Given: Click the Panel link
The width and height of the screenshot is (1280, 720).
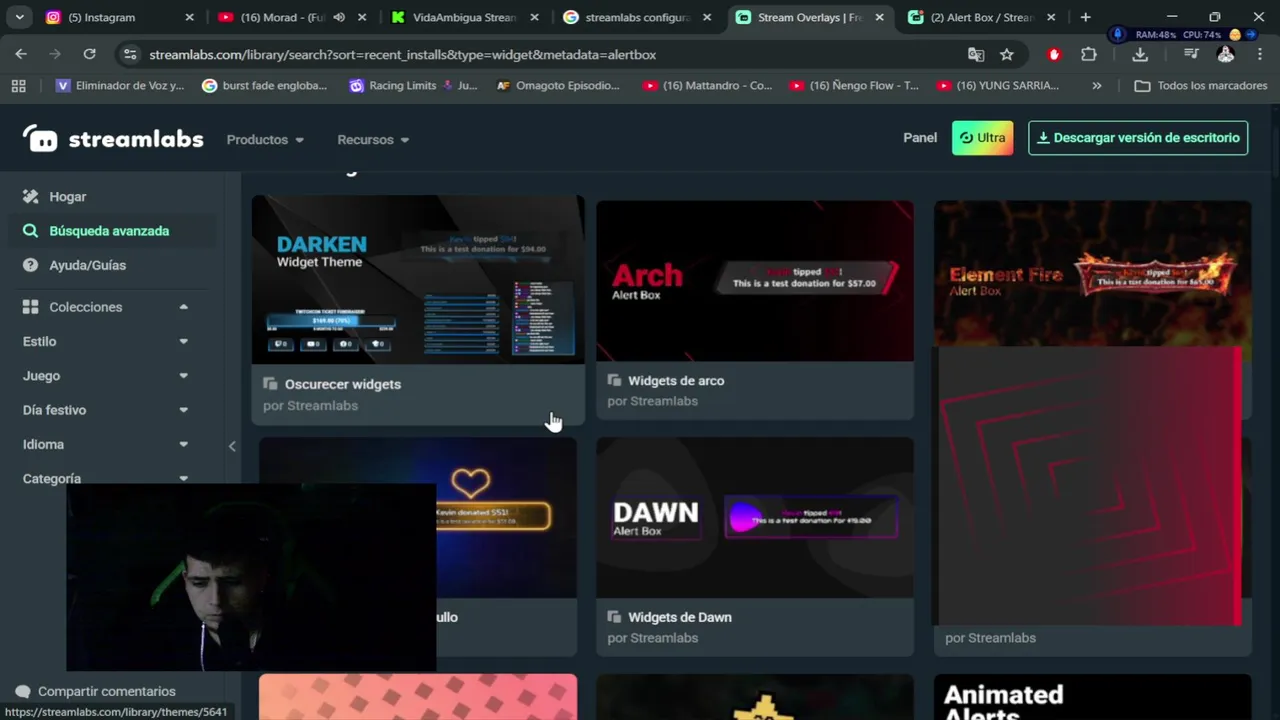Looking at the screenshot, I should 920,138.
